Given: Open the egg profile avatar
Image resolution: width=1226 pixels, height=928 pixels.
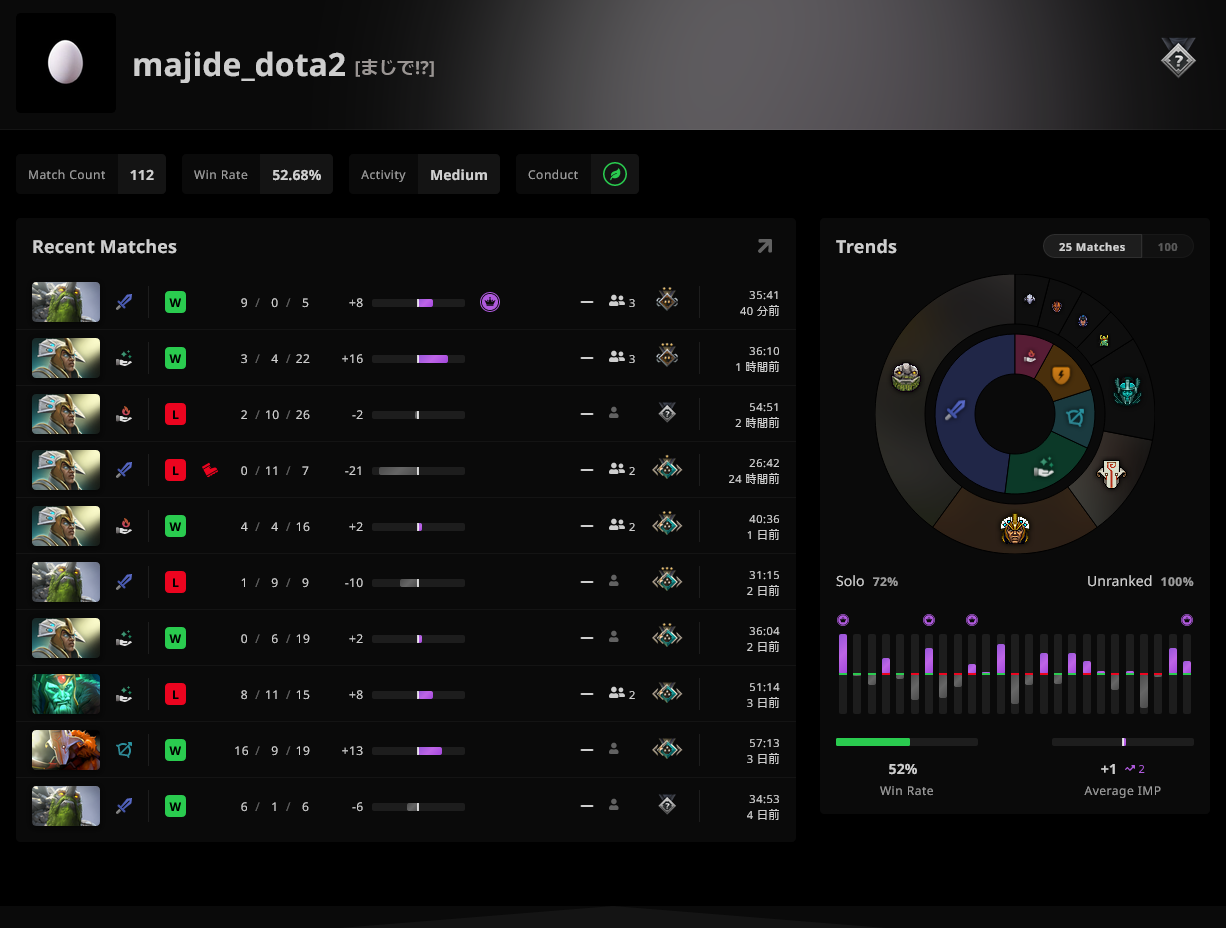Looking at the screenshot, I should pos(66,63).
